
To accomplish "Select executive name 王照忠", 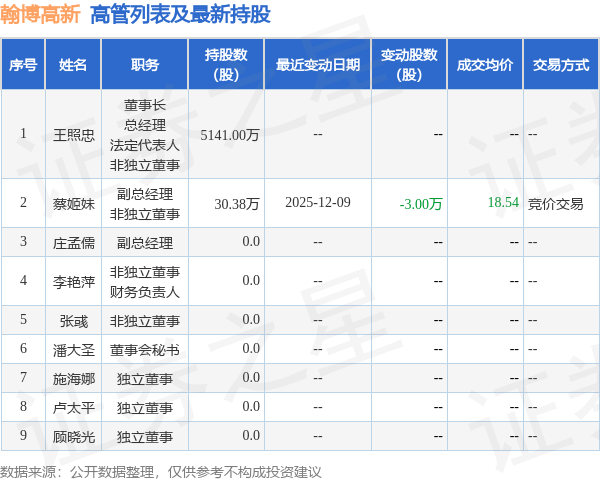I will [x=73, y=135].
